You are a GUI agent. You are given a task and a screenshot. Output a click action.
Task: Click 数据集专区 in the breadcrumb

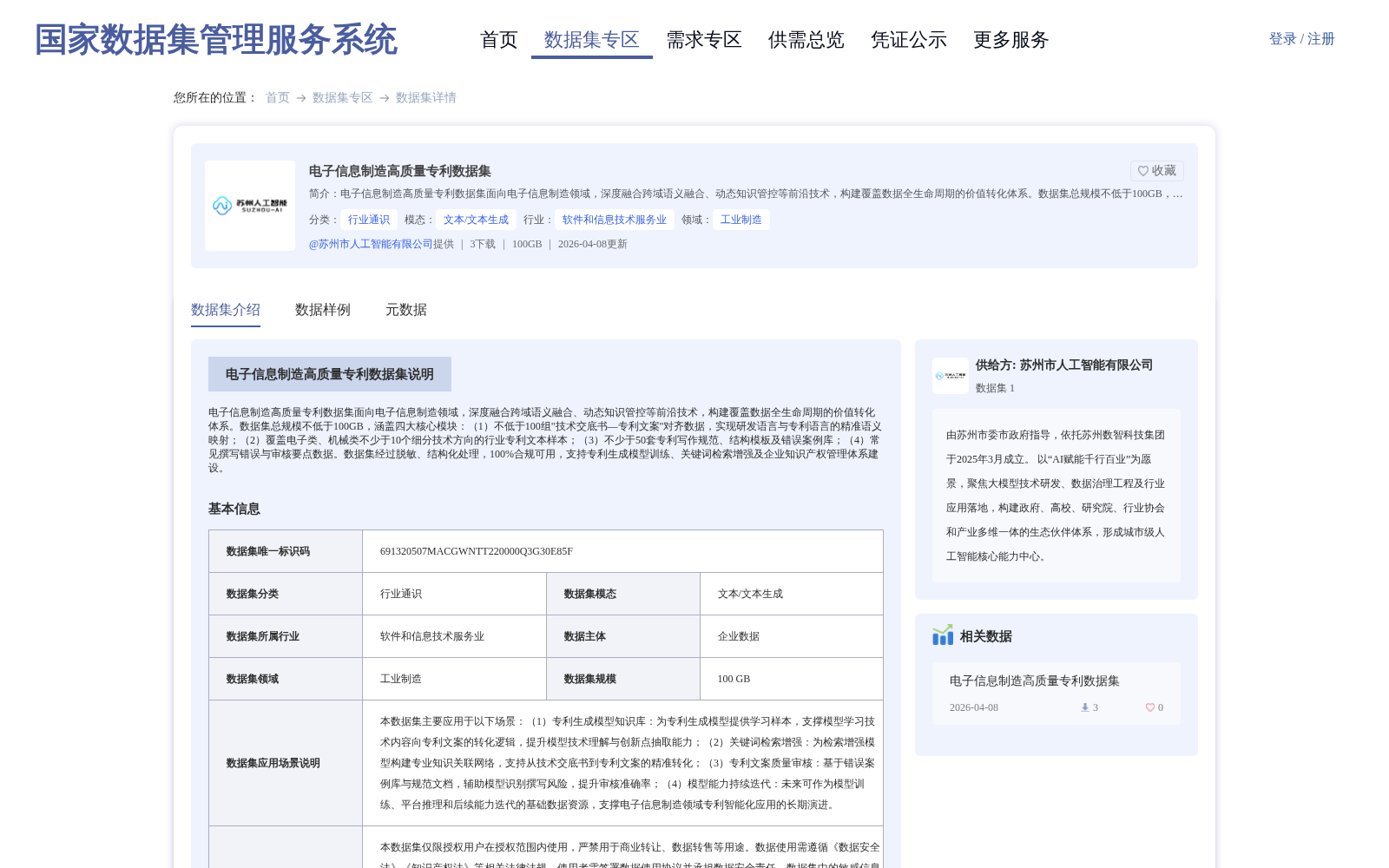(343, 98)
